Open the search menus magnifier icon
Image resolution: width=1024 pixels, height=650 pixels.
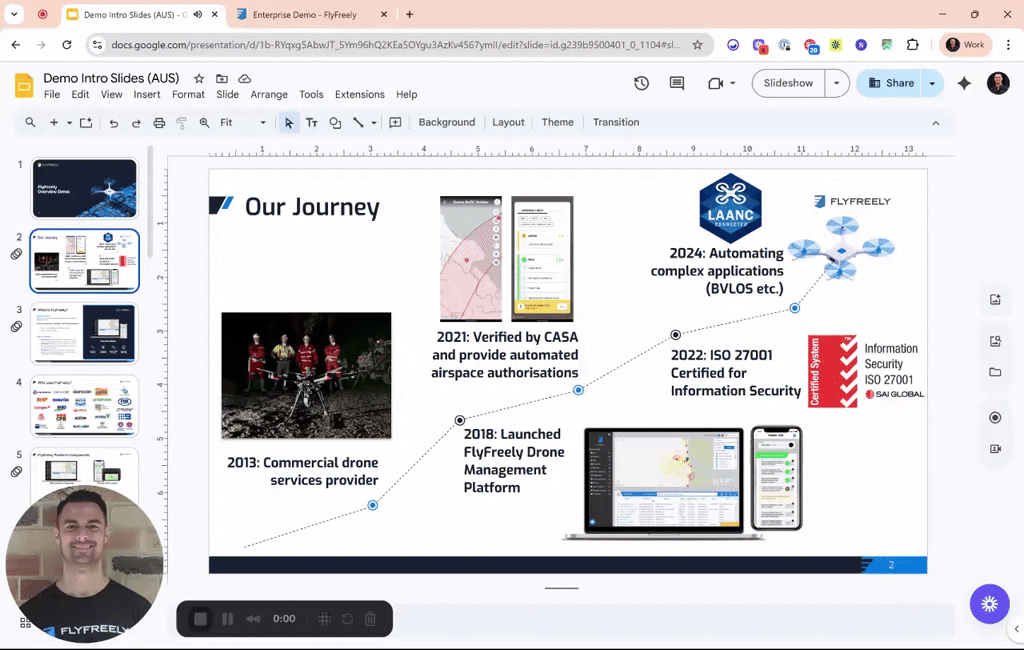(x=30, y=122)
